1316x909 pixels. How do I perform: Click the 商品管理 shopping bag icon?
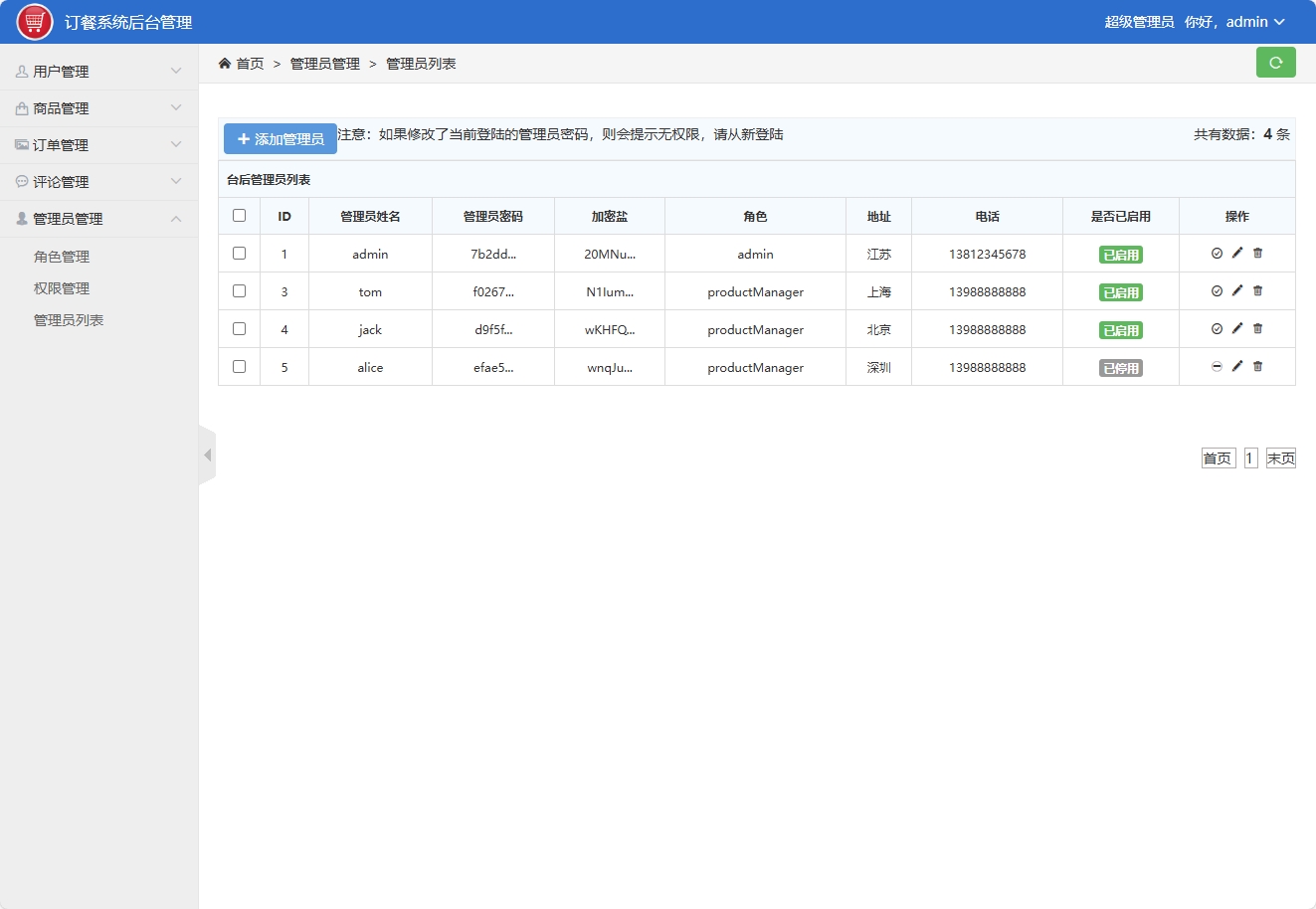pos(22,107)
